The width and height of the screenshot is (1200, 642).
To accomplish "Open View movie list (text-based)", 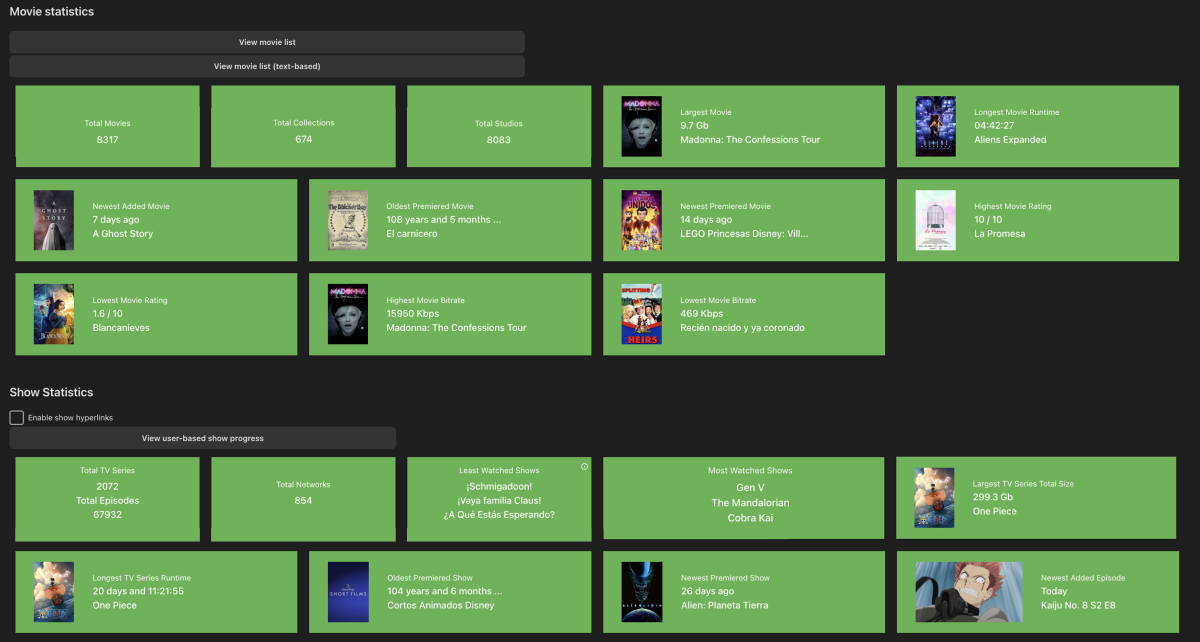I will (x=267, y=66).
